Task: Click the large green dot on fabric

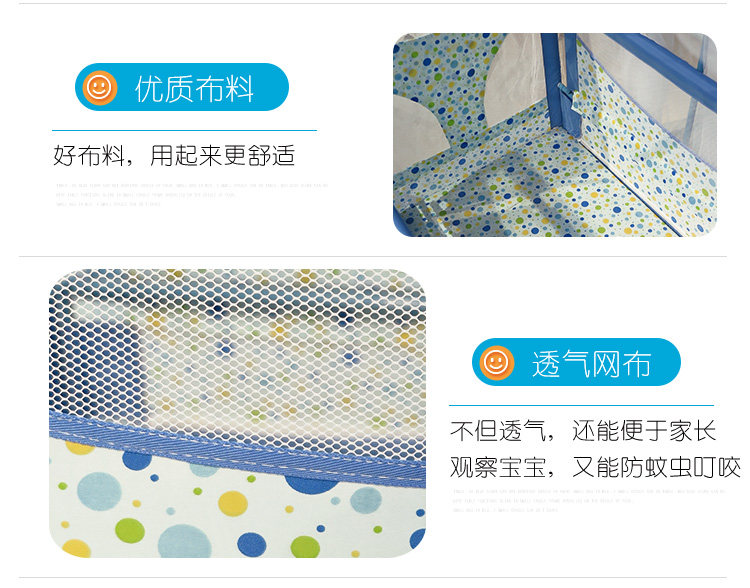Action: tap(130, 531)
